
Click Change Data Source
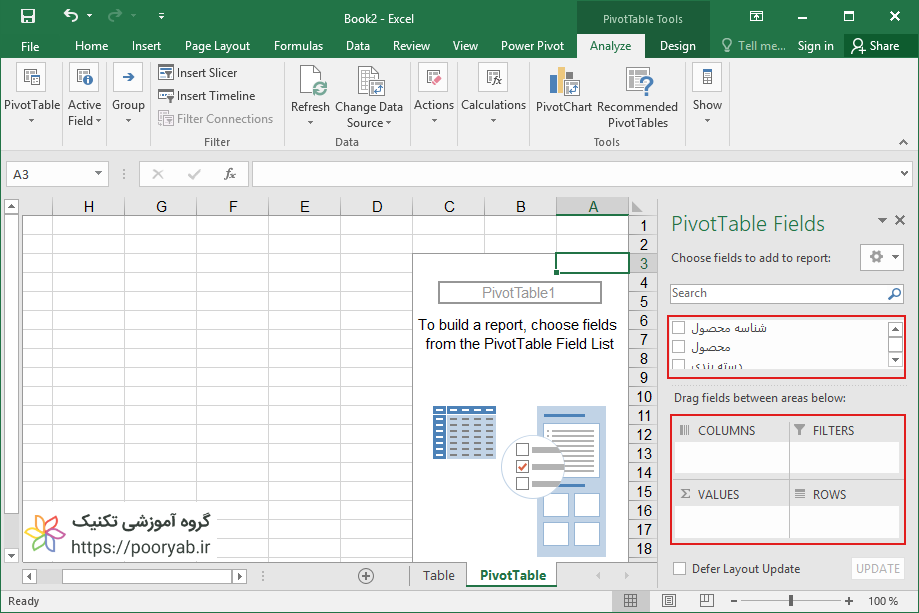click(x=369, y=97)
